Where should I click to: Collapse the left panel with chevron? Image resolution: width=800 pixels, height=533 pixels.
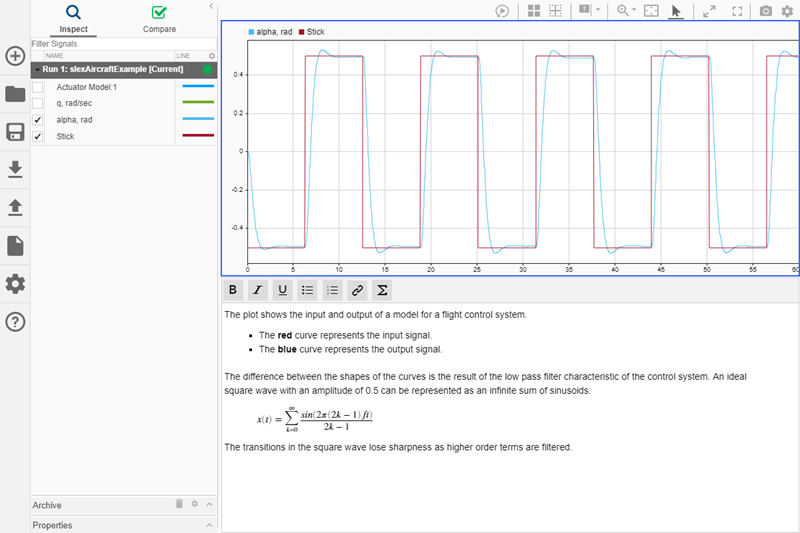click(x=211, y=6)
